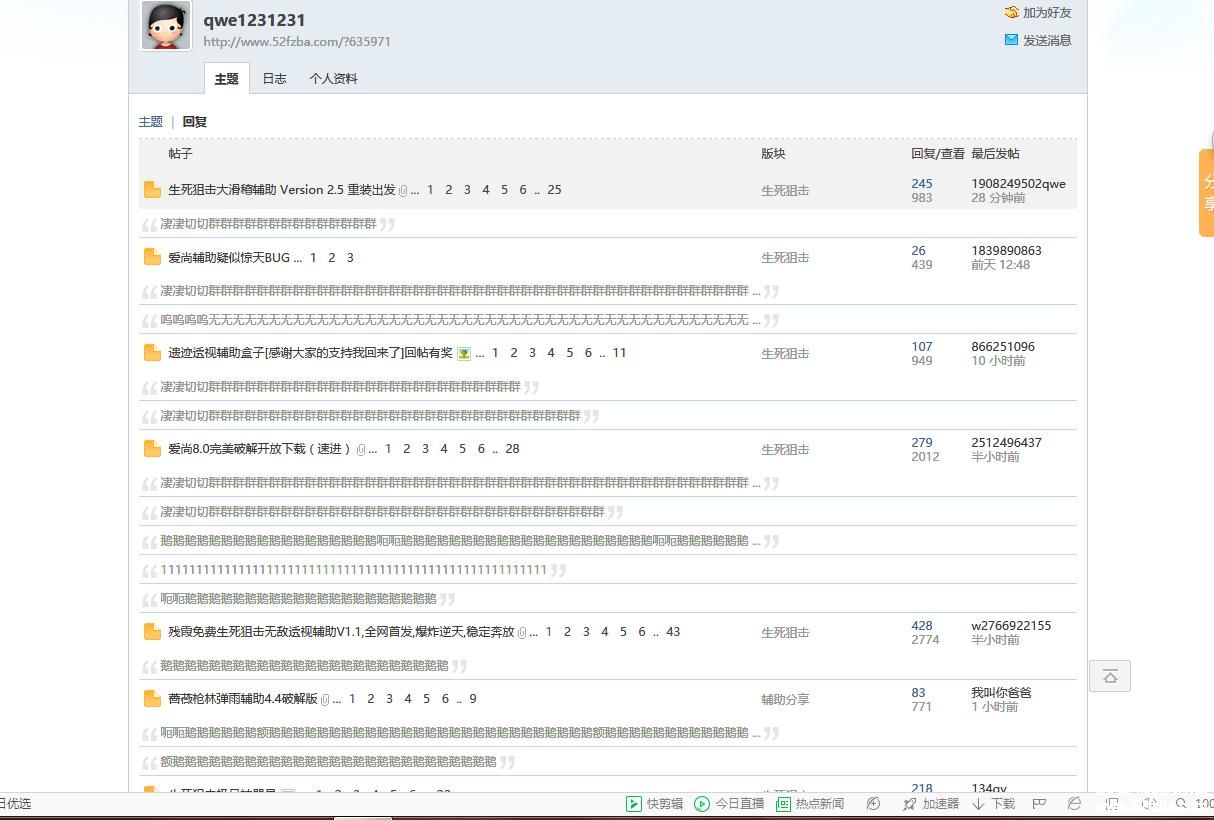
Task: Open thread 遗迹透视辅助盒子 回帖有奖
Action: (310, 353)
